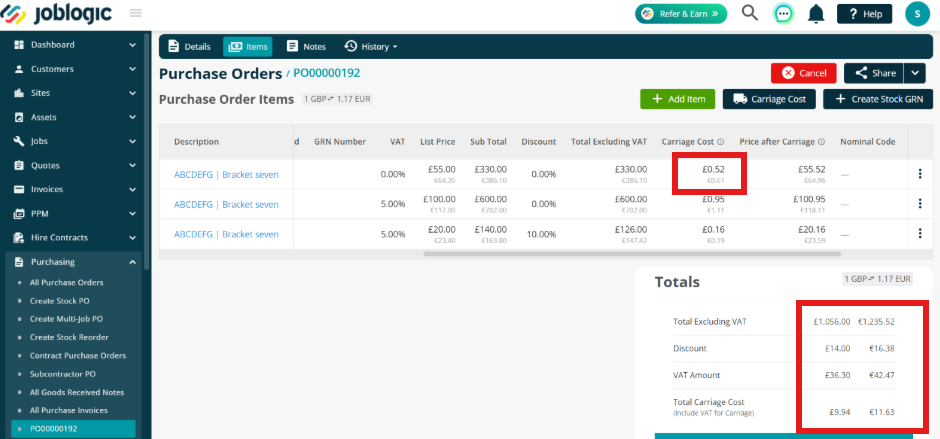Open the user avatar S
This screenshot has height=439, width=940.
point(917,13)
